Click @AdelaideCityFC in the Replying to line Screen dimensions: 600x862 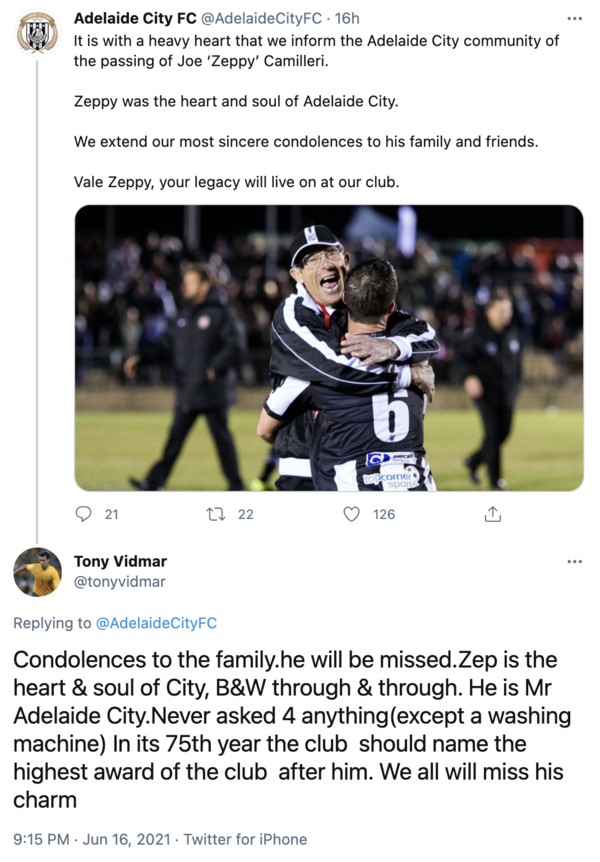point(156,623)
